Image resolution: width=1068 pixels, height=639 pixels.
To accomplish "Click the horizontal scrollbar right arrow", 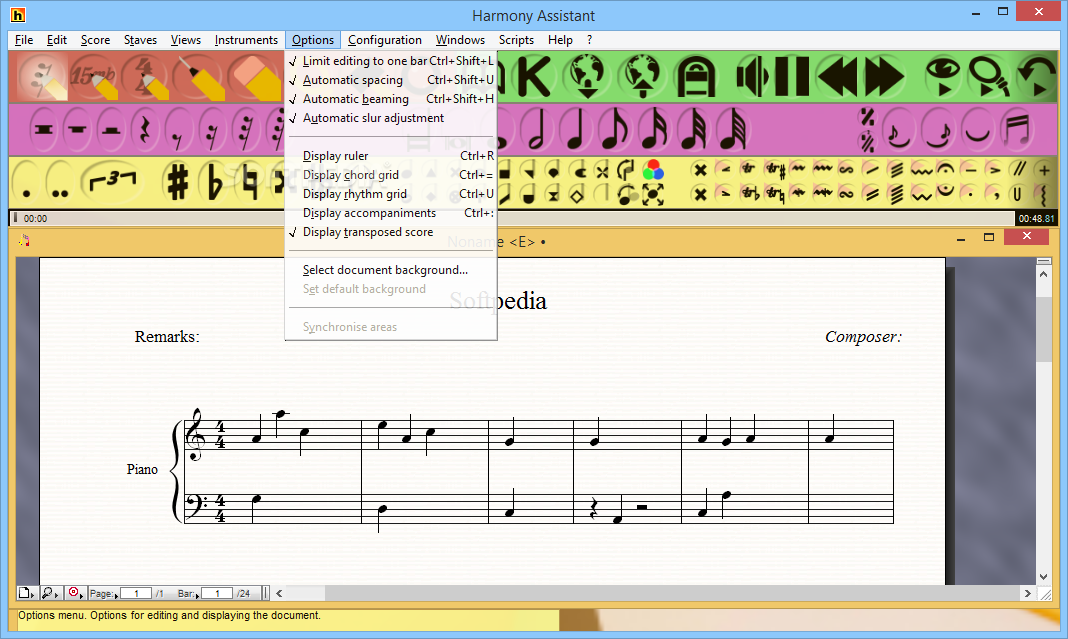I will pos(1027,593).
